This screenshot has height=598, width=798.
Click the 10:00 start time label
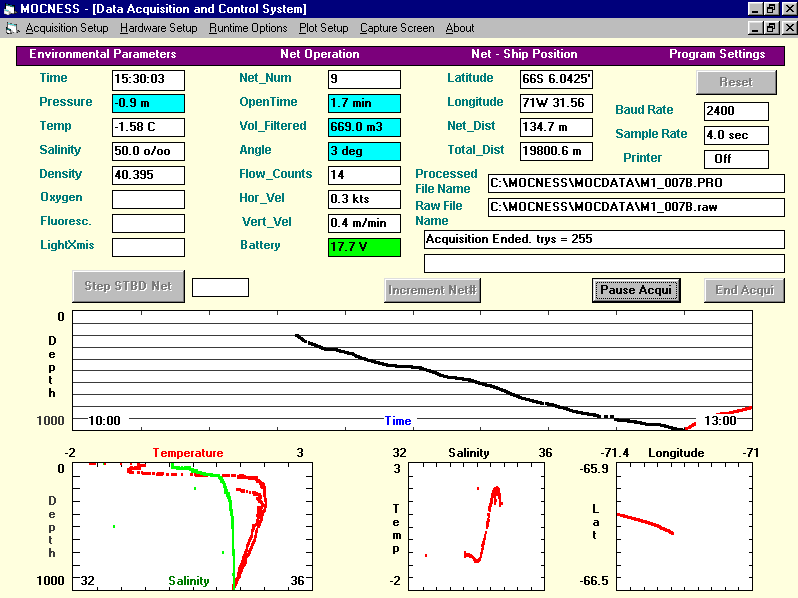point(104,421)
